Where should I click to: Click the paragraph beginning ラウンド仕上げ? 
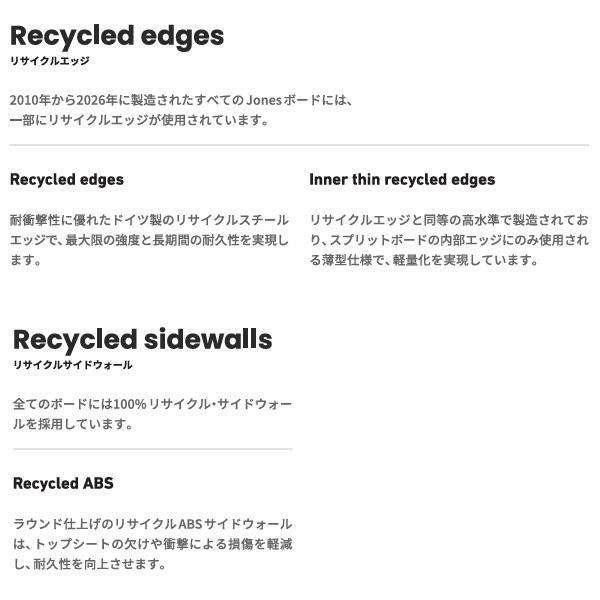point(152,544)
